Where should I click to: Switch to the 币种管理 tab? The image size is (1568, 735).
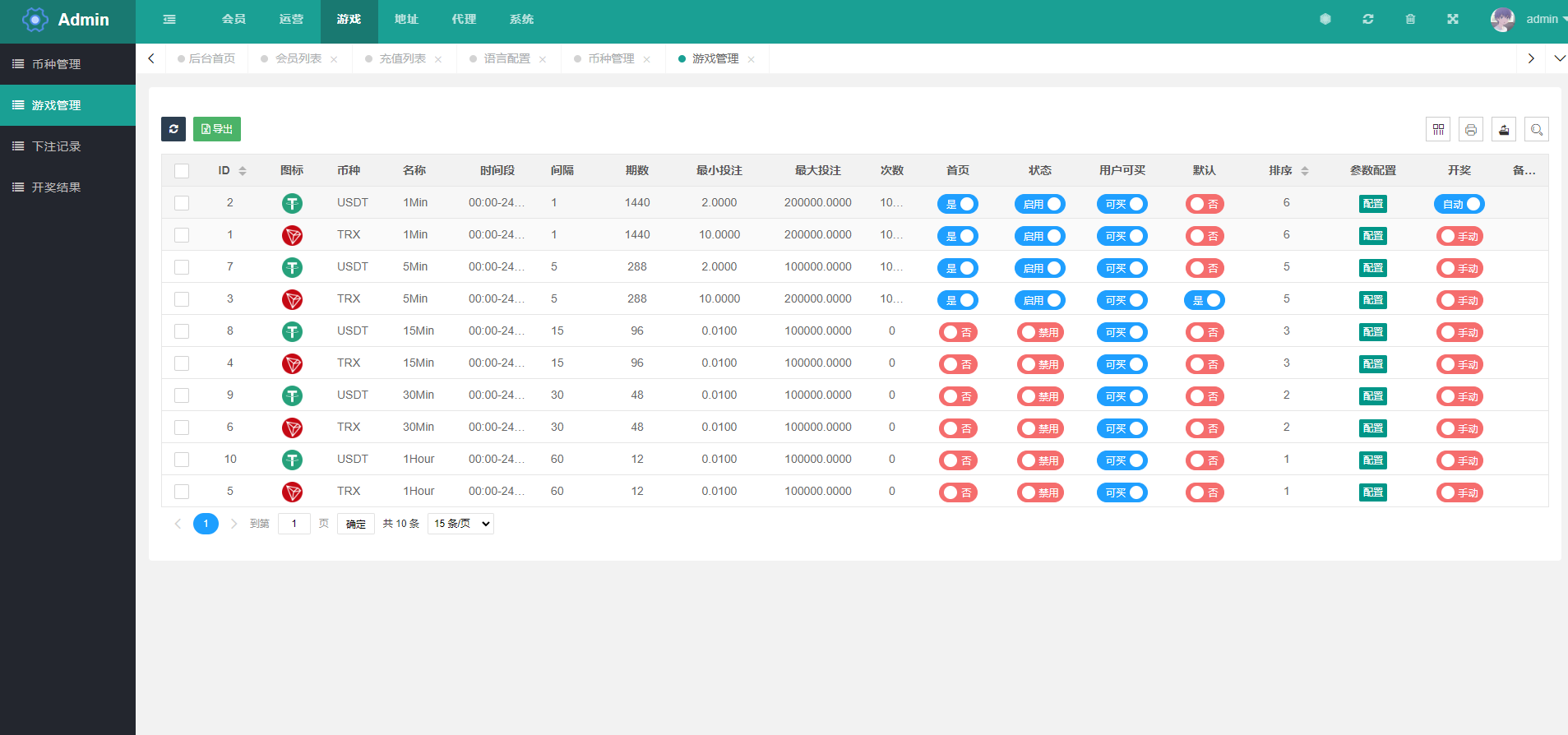[611, 59]
